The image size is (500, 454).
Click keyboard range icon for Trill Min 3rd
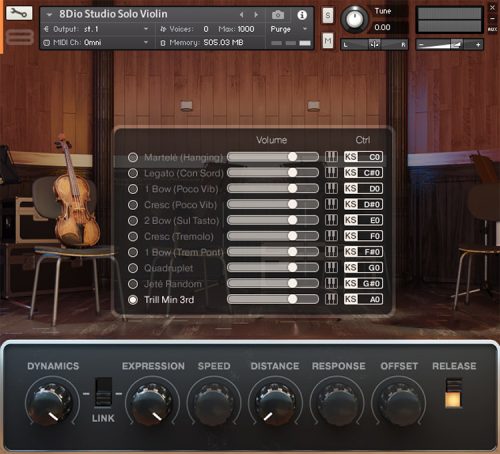tap(331, 299)
